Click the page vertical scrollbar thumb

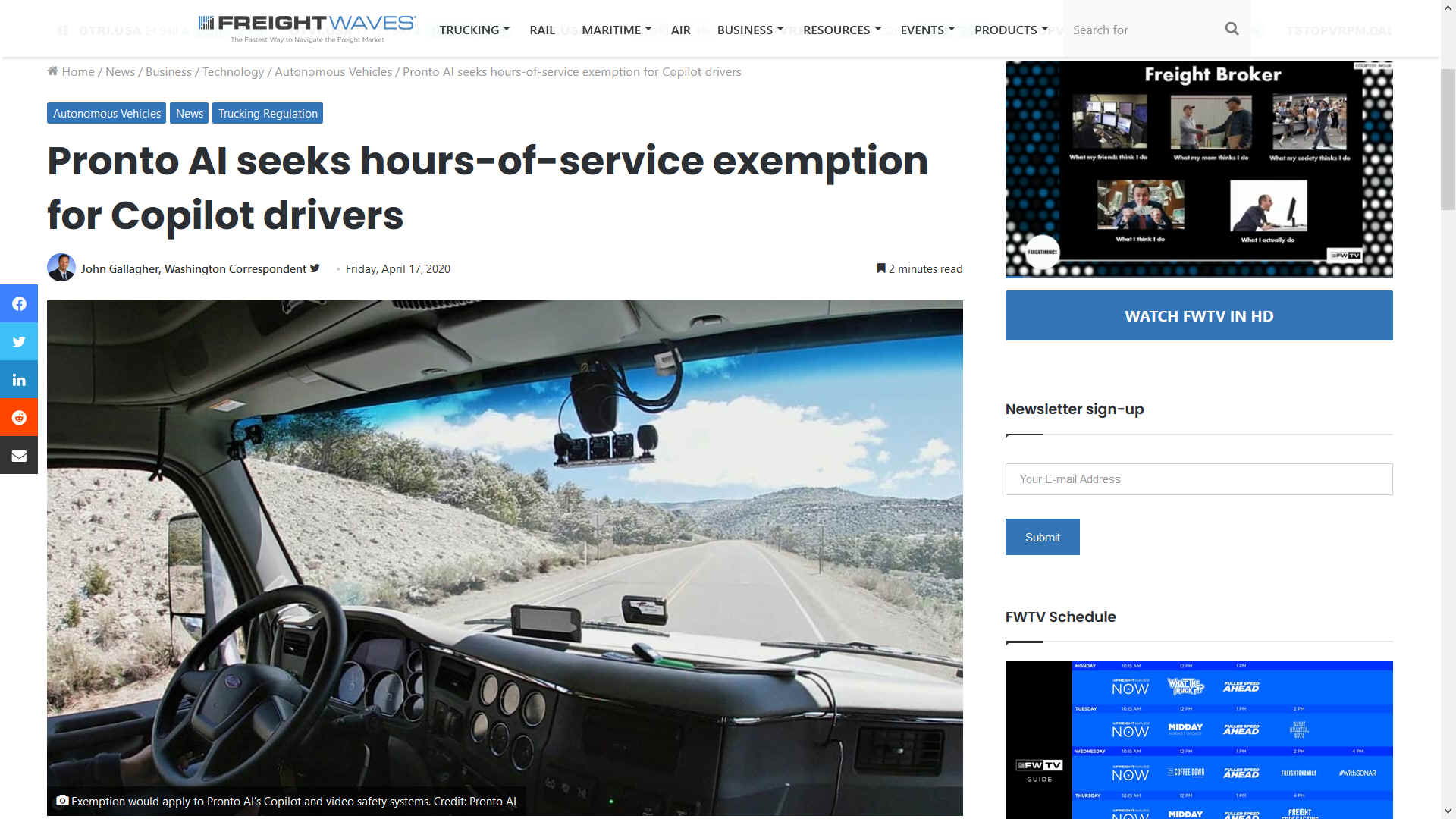pos(1448,140)
